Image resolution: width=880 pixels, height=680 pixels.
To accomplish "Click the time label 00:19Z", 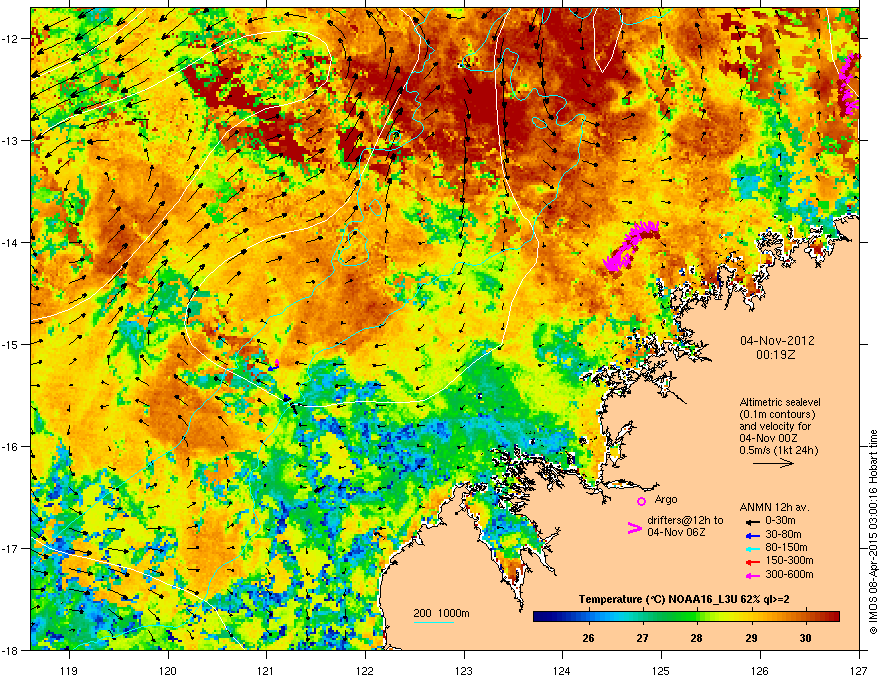I will pyautogui.click(x=776, y=355).
